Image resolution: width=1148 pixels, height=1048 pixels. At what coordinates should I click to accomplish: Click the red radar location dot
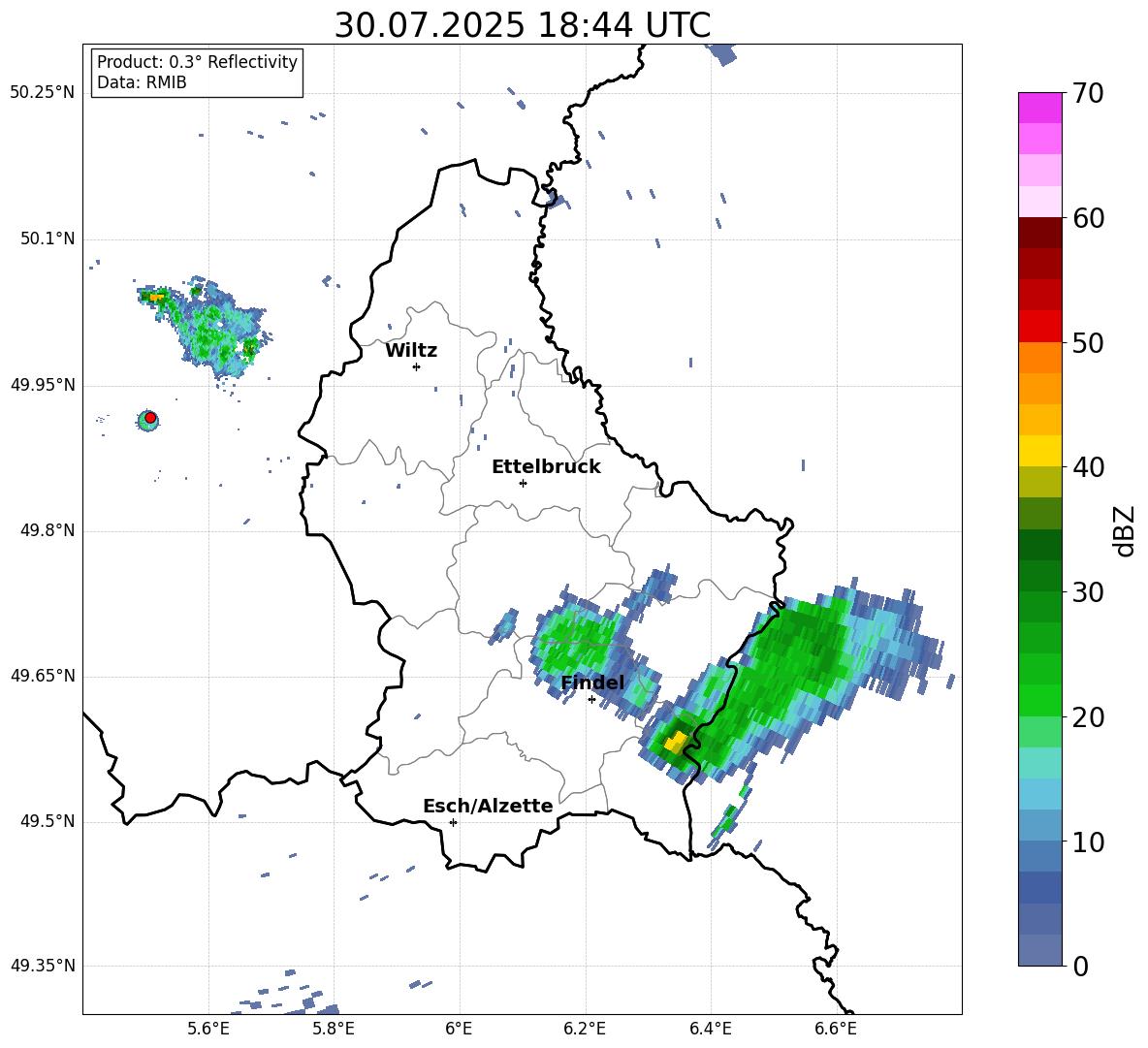[150, 418]
